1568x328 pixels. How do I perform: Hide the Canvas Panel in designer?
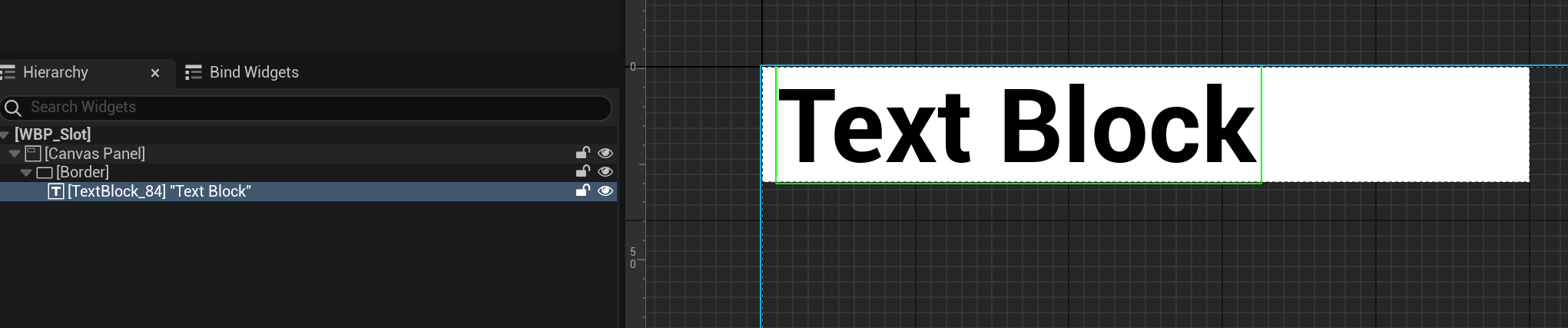click(x=605, y=153)
